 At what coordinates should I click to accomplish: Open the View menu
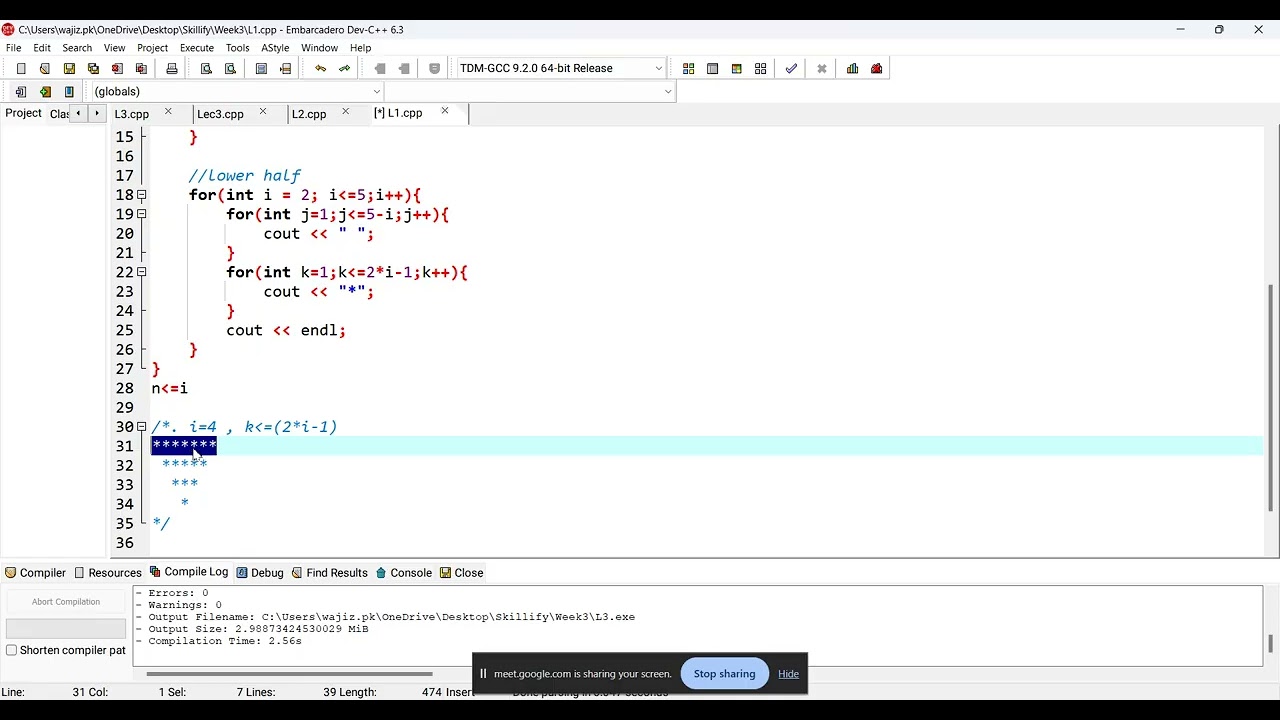tap(115, 48)
